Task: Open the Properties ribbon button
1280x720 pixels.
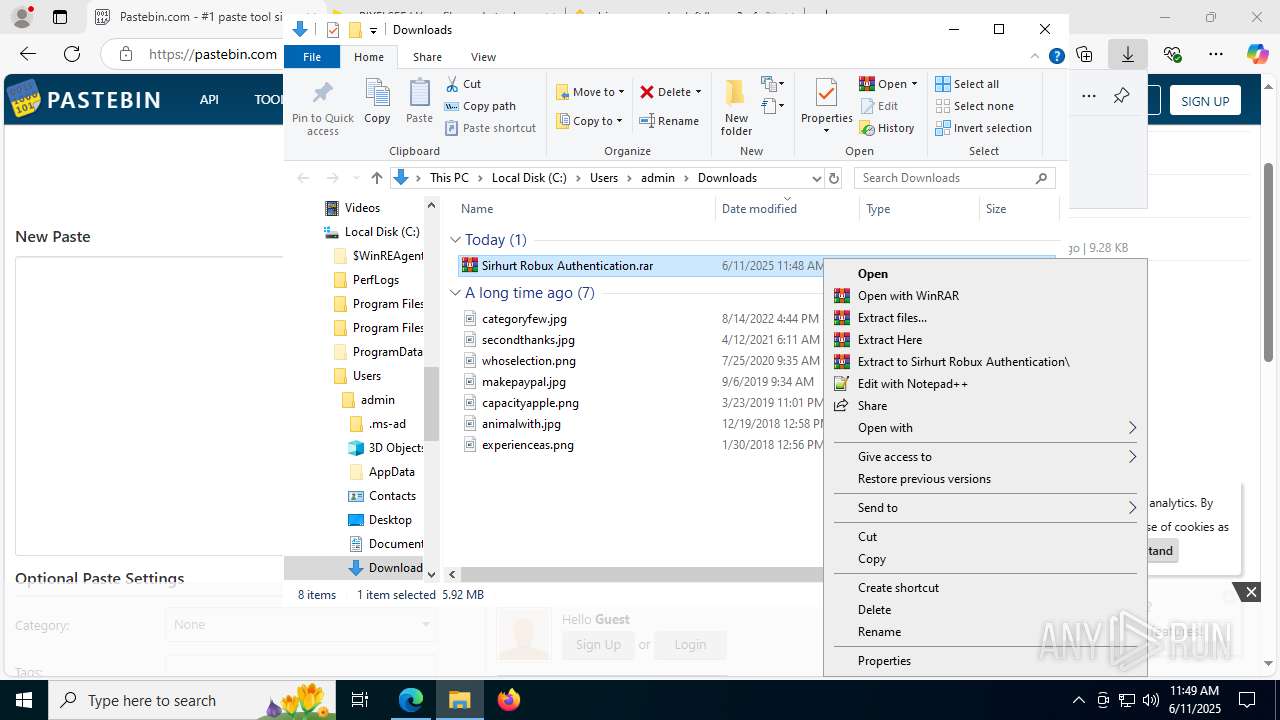Action: click(x=826, y=108)
